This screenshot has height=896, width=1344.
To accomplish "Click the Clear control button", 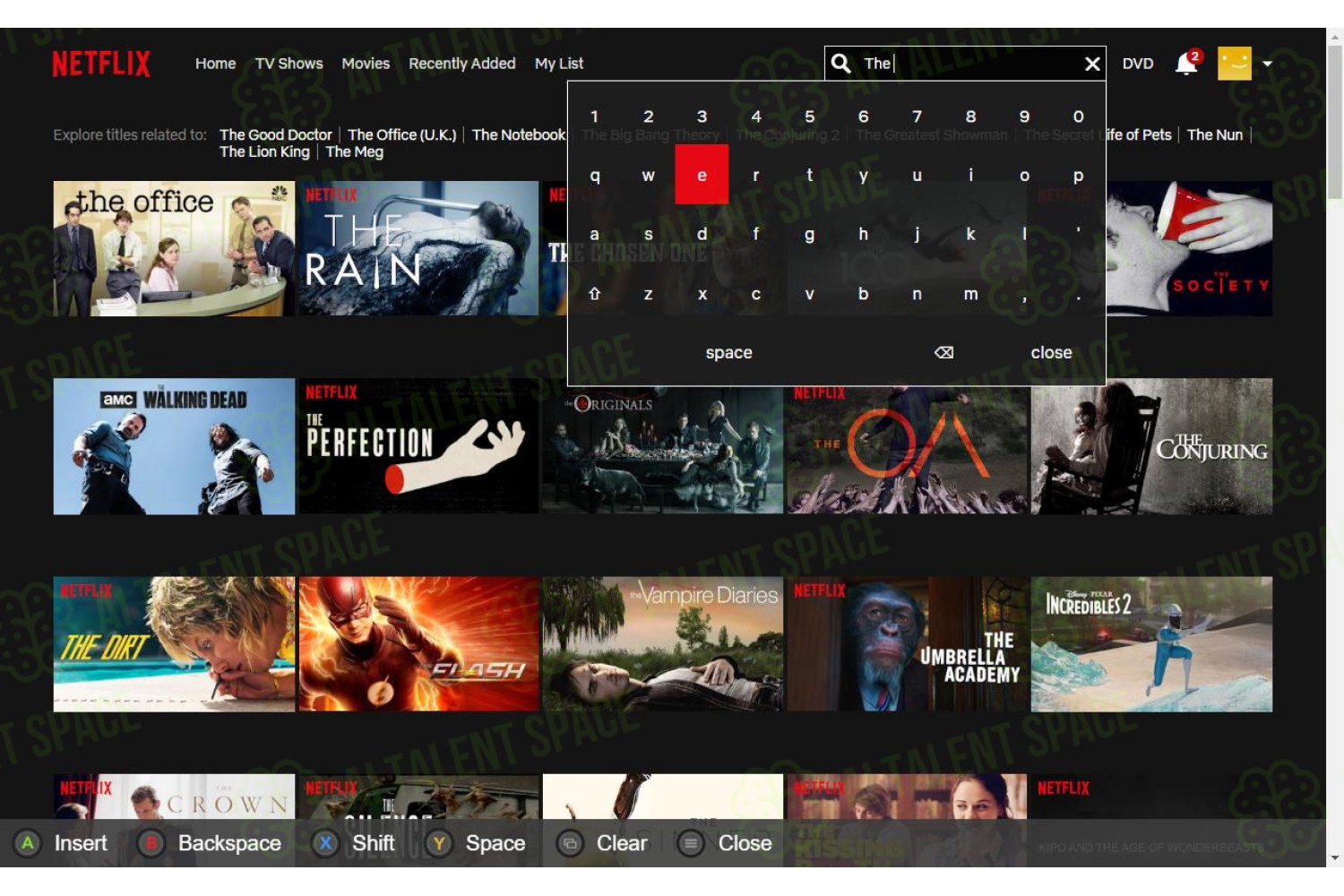I will coord(603,843).
